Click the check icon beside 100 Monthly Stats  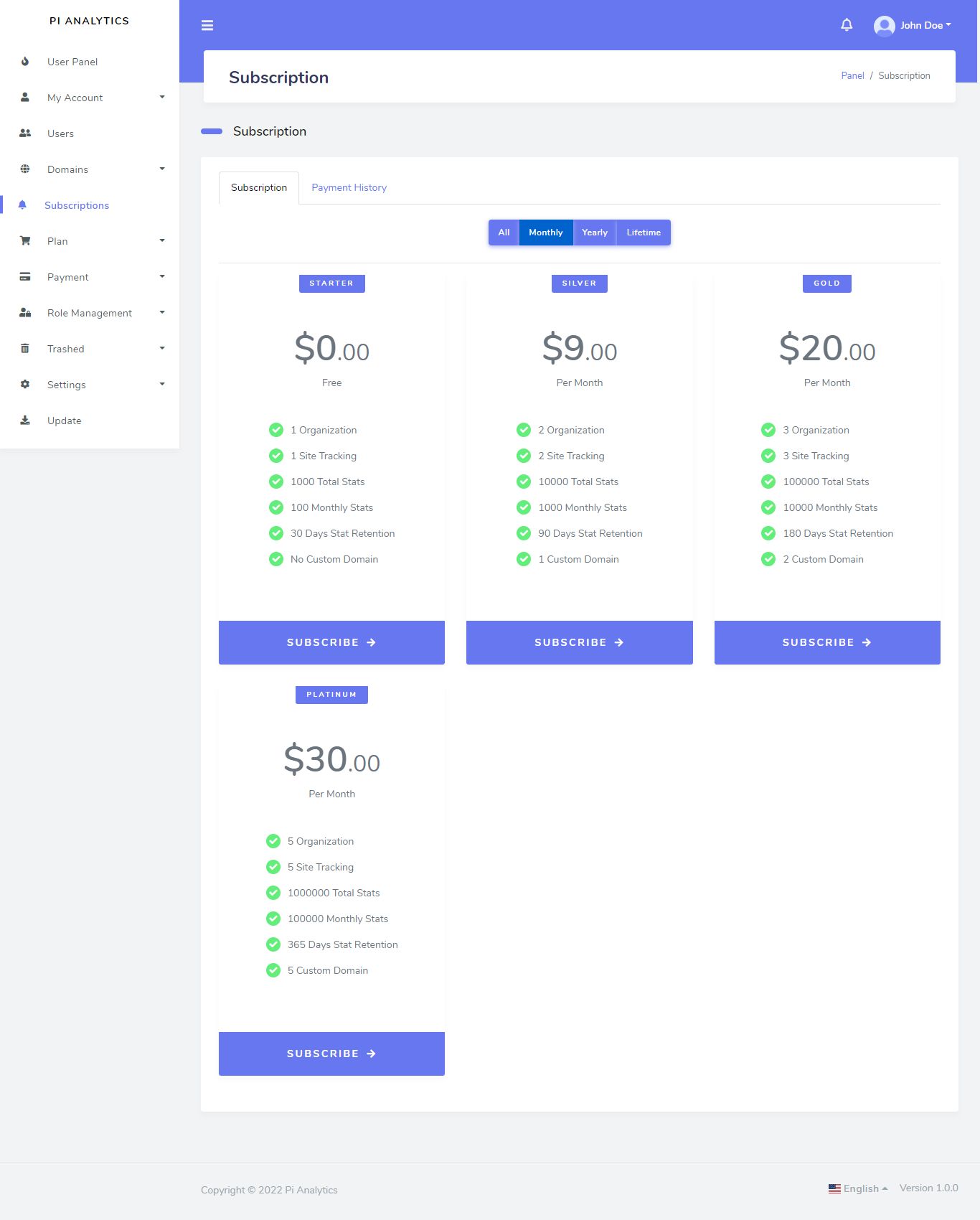pyautogui.click(x=276, y=507)
